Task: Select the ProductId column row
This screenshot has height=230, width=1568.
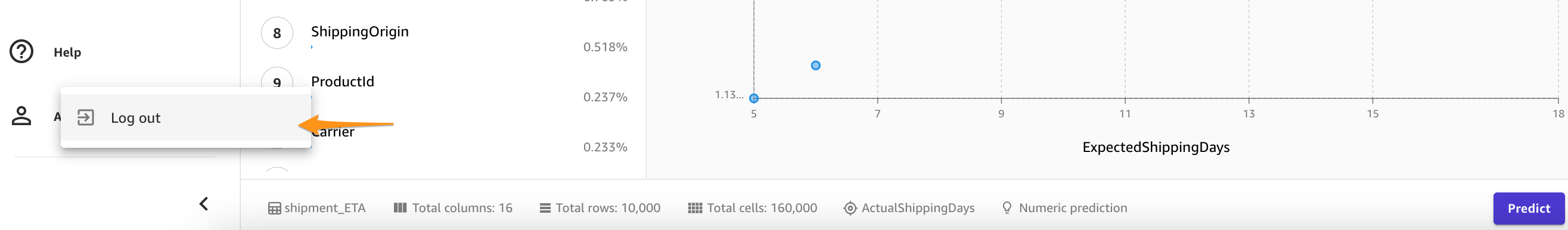Action: pos(444,88)
